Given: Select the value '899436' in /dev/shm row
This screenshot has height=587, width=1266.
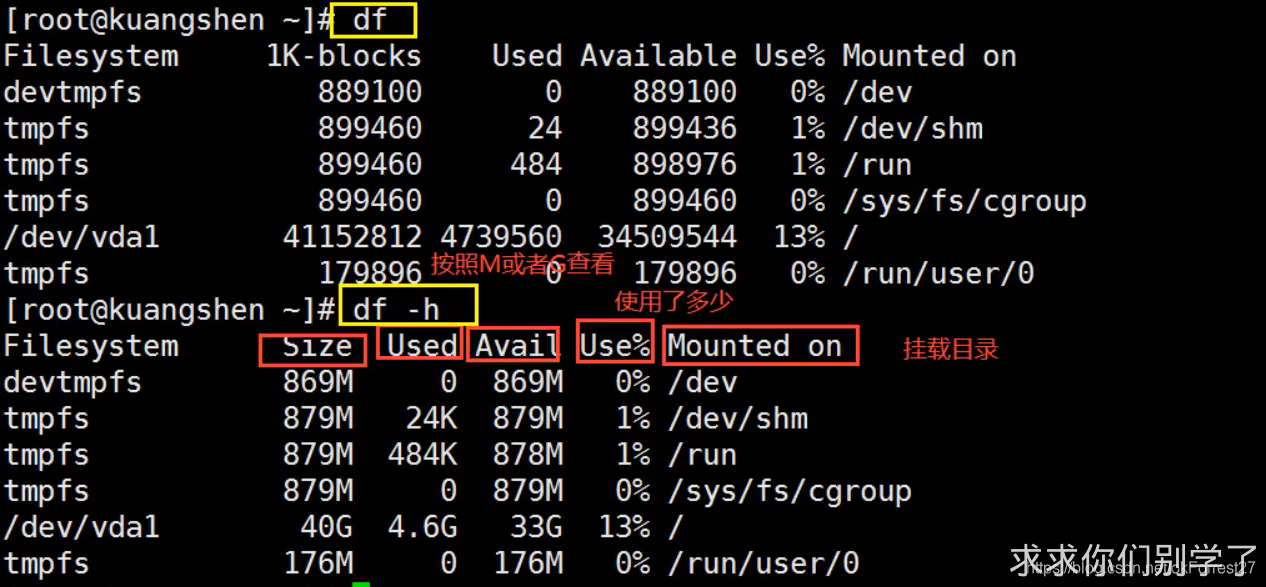Looking at the screenshot, I should [684, 129].
